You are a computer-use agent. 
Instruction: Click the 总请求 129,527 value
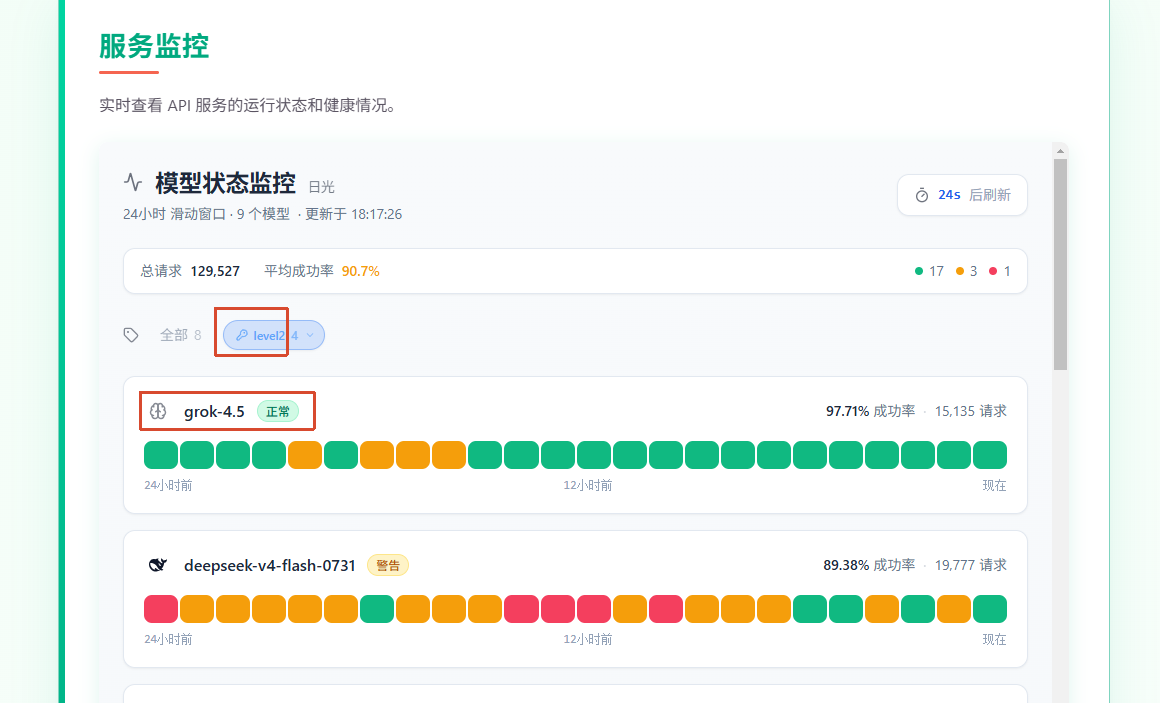215,272
